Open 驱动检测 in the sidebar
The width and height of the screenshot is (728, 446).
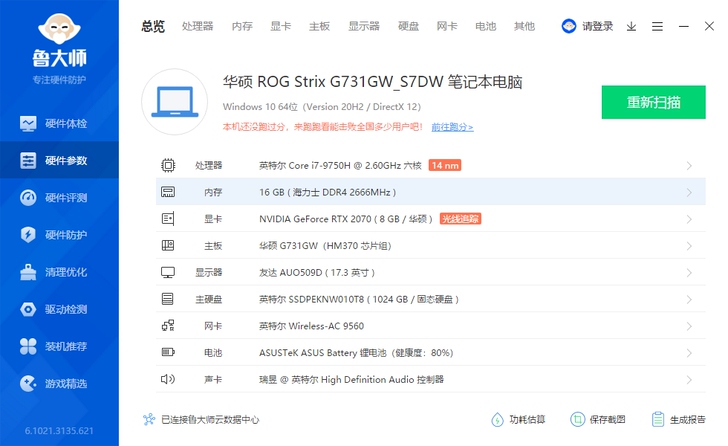(x=59, y=309)
